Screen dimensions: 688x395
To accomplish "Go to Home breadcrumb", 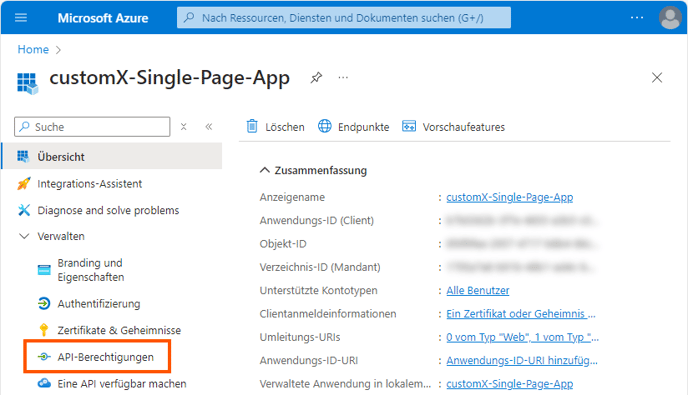I will tap(33, 50).
